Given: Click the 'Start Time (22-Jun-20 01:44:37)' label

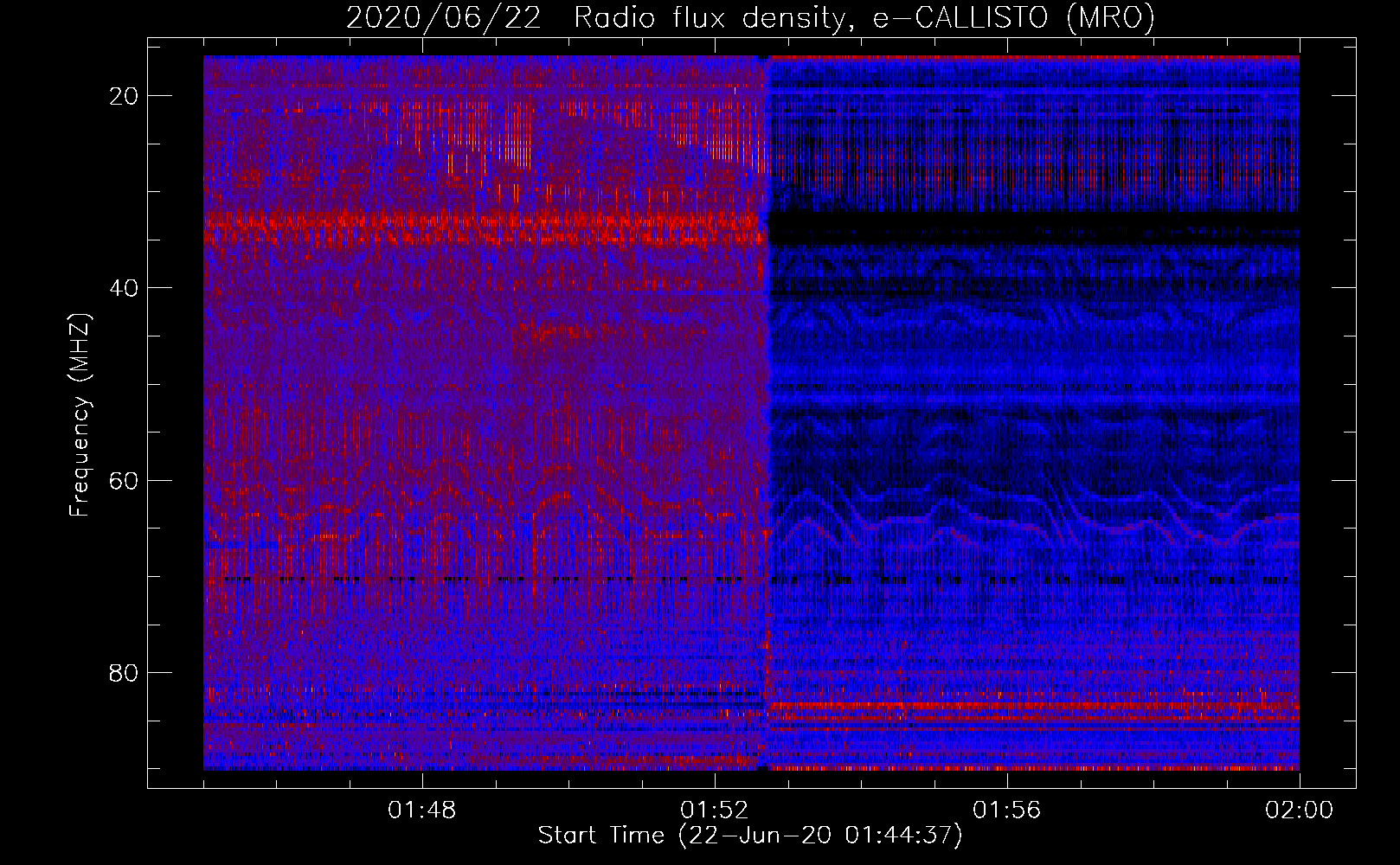Looking at the screenshot, I should coord(750,836).
